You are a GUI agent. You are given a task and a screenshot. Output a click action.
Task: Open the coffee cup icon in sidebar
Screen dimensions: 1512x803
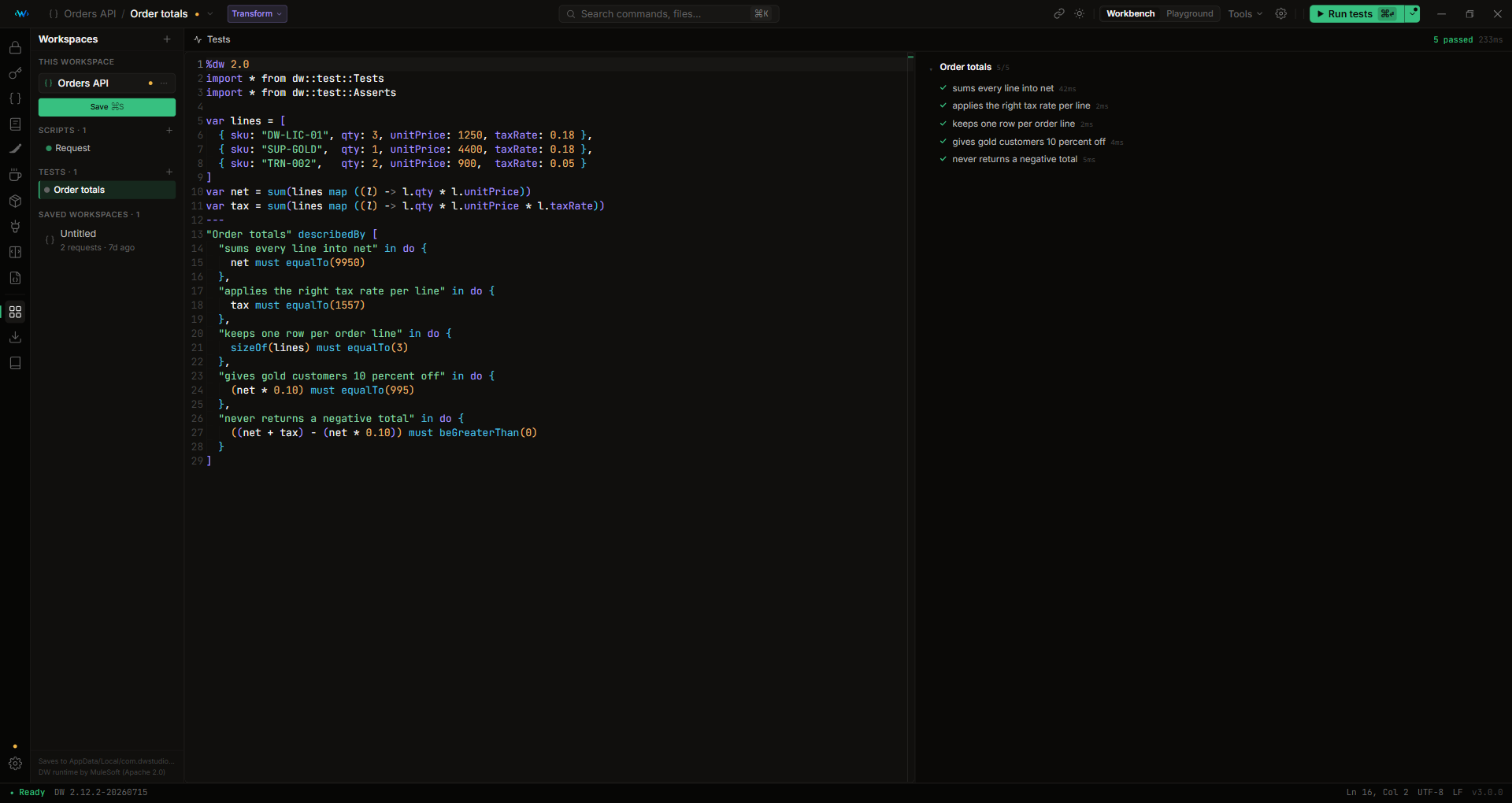point(15,176)
